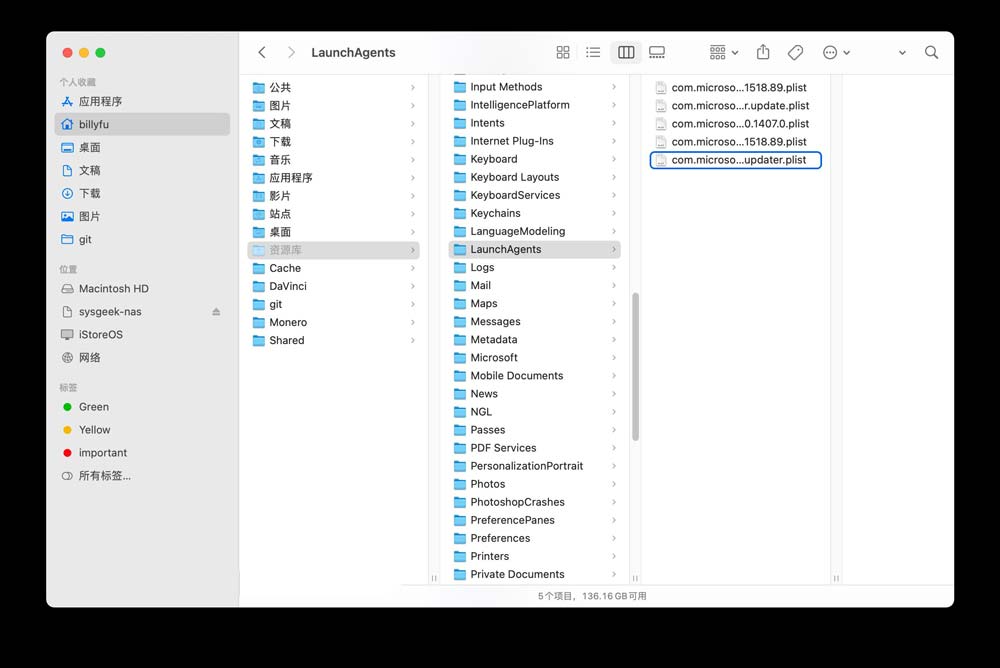Select Macintosh HD in sidebar
This screenshot has width=1000, height=668.
click(x=142, y=288)
